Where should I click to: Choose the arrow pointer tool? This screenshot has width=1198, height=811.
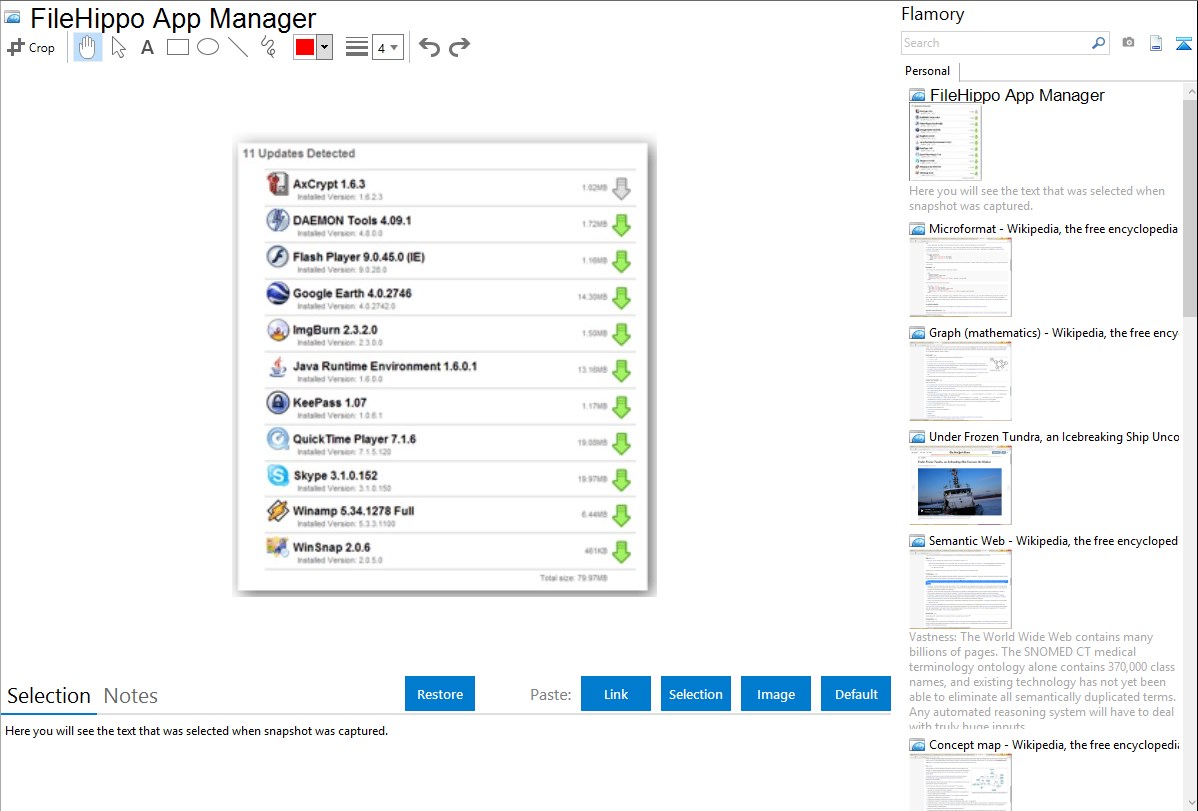coord(118,47)
